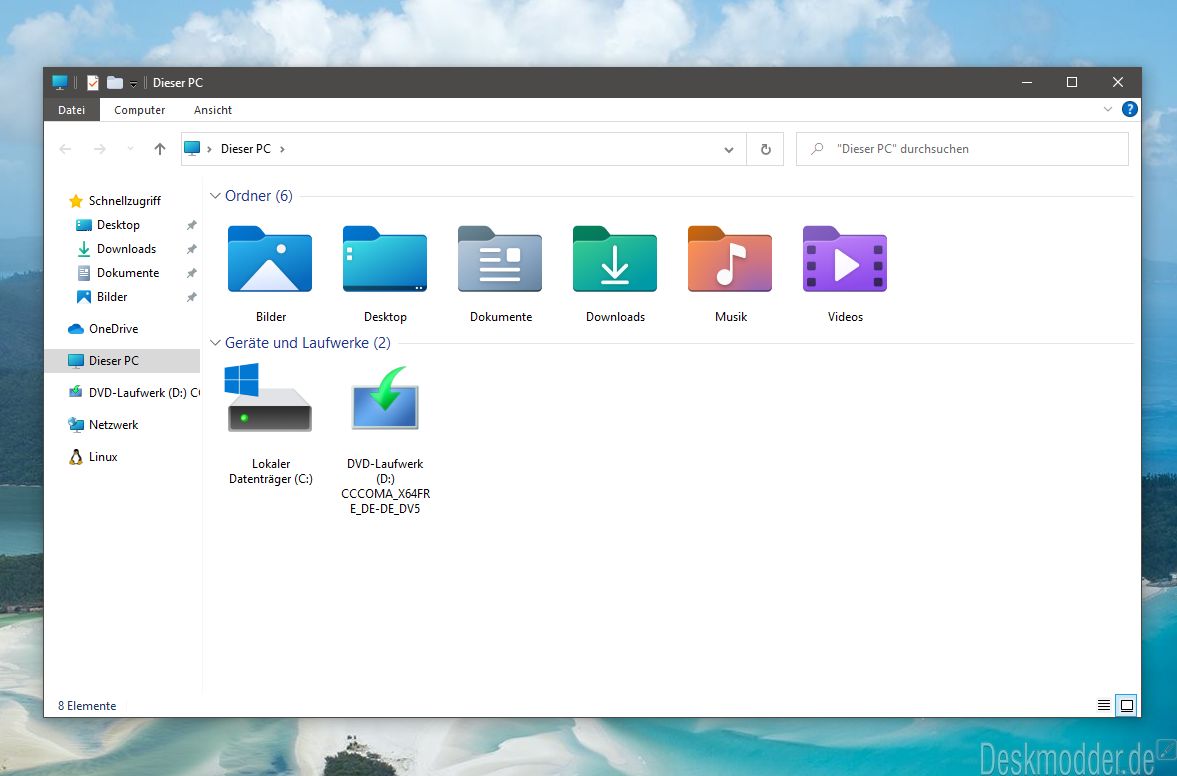Open Desktop under Schnellzugriff in navigation pane
Screen dimensions: 1177x776
point(118,224)
